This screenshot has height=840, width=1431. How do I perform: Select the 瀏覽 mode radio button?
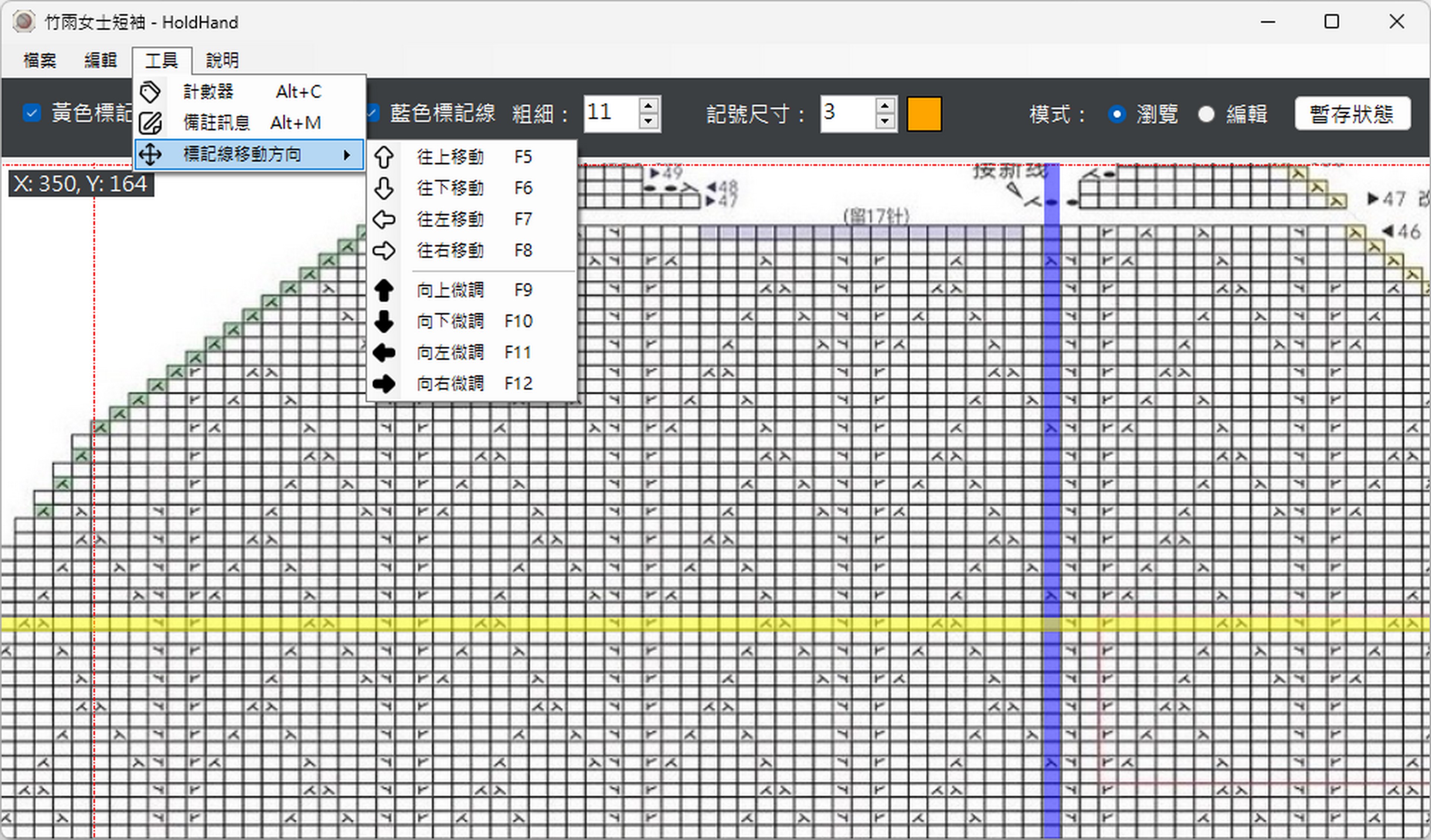1117,114
